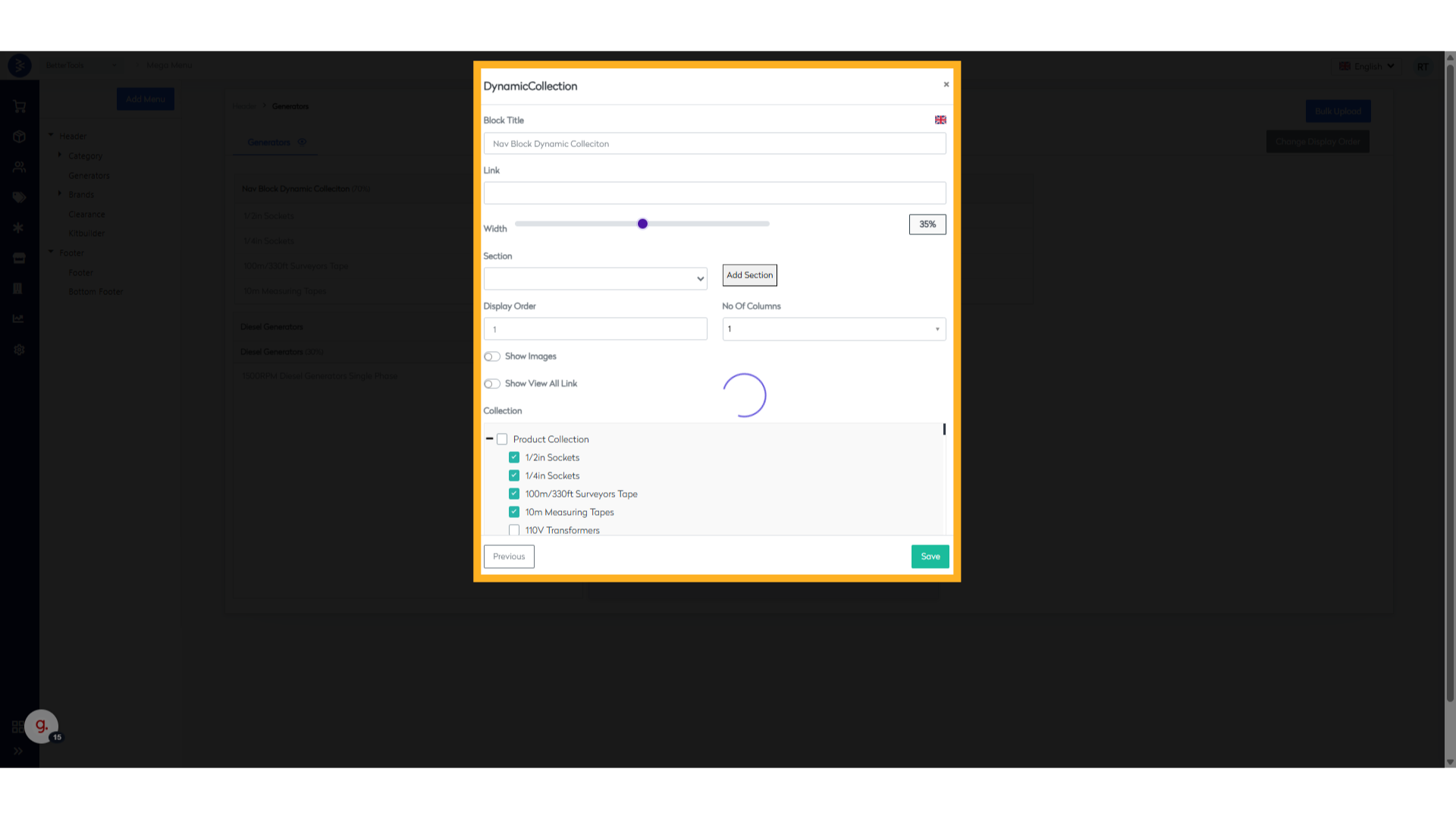
Task: Open the customers people sidebar icon
Action: 20,167
